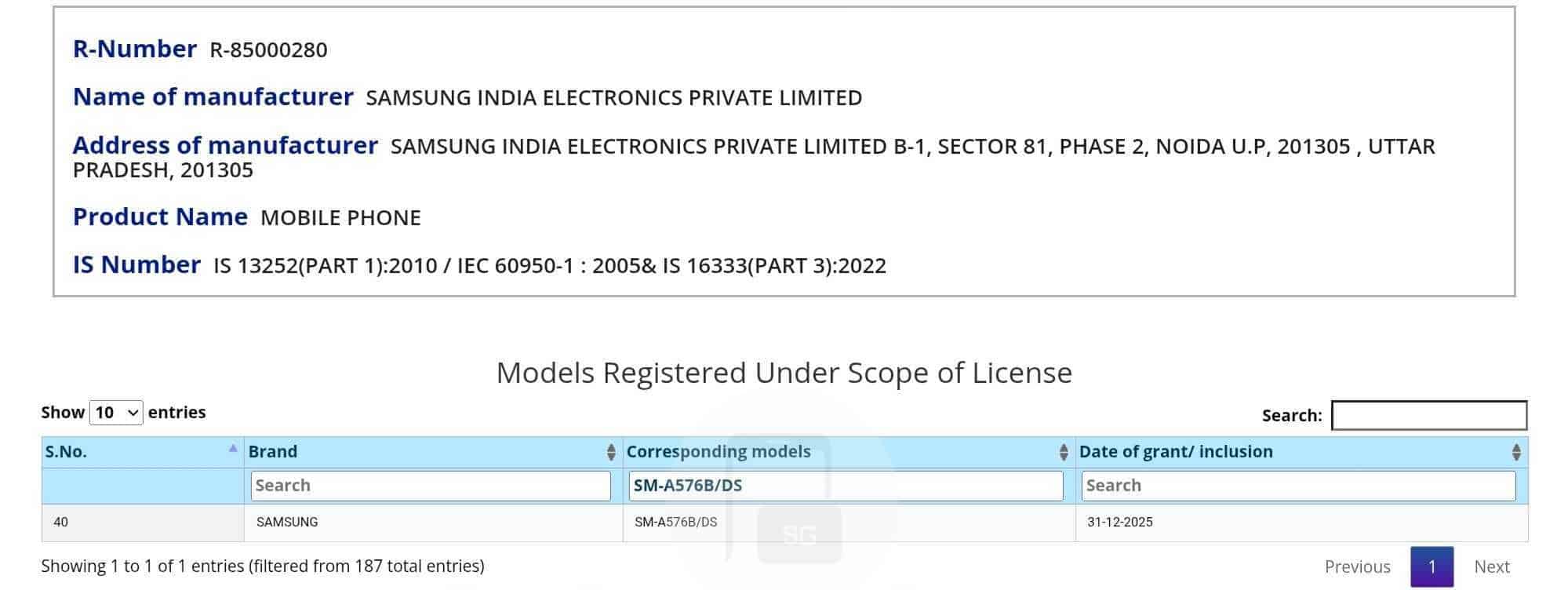
Task: Click serial number 40 in the row
Action: click(x=60, y=522)
